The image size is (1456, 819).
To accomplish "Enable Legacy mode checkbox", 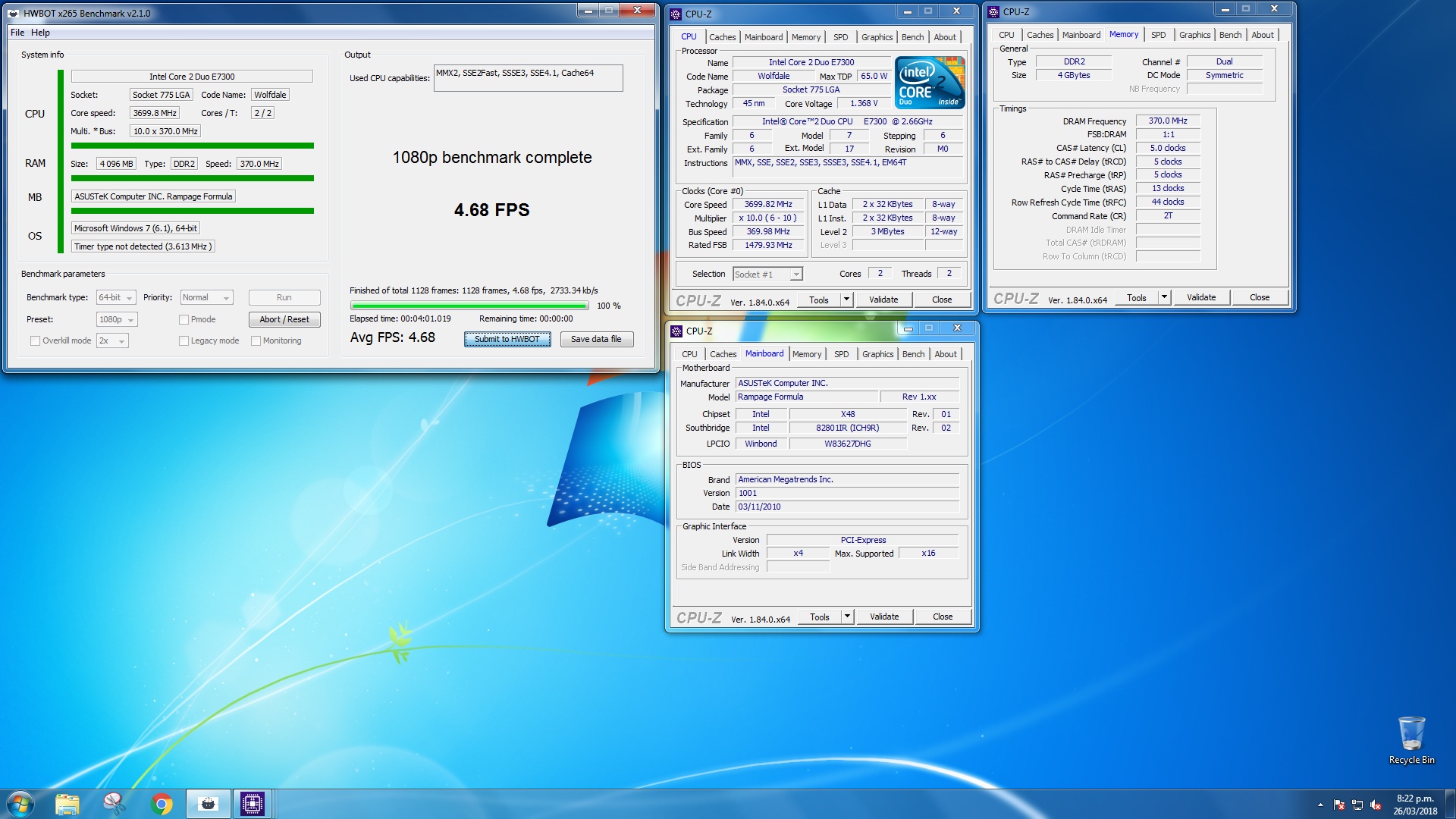I will point(184,341).
